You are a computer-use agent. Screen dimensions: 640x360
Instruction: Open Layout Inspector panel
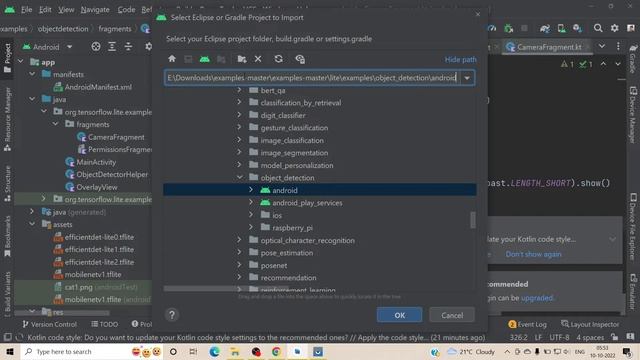590,324
